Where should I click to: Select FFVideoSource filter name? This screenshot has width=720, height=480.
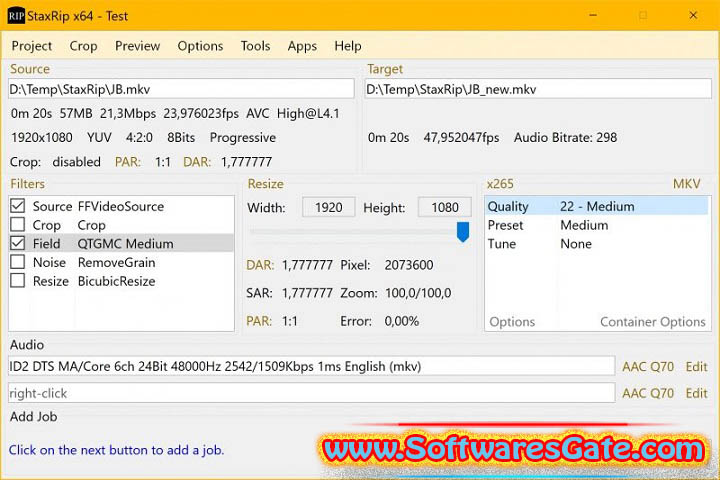(x=121, y=206)
